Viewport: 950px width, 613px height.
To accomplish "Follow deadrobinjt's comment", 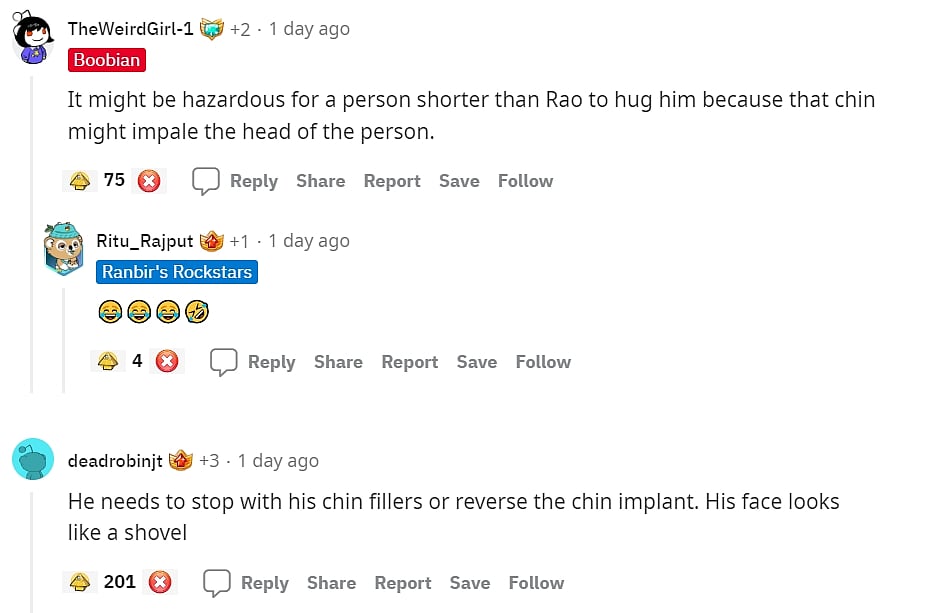I will point(536,582).
